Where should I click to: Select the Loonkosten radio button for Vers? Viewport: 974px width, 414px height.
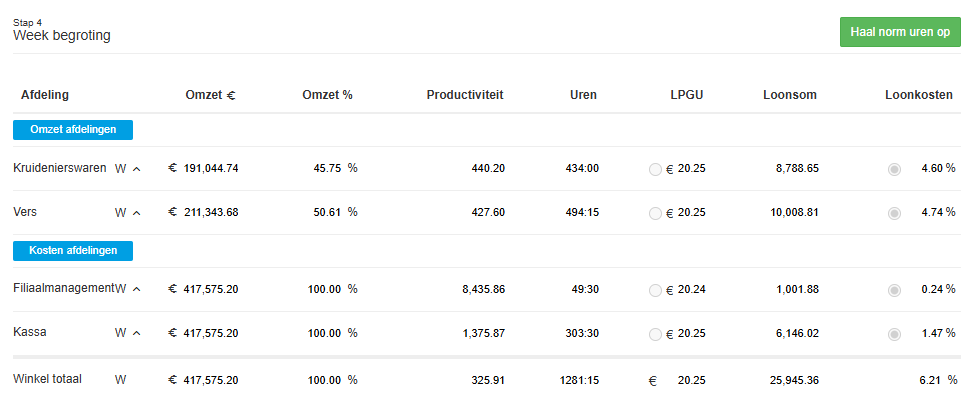point(894,213)
